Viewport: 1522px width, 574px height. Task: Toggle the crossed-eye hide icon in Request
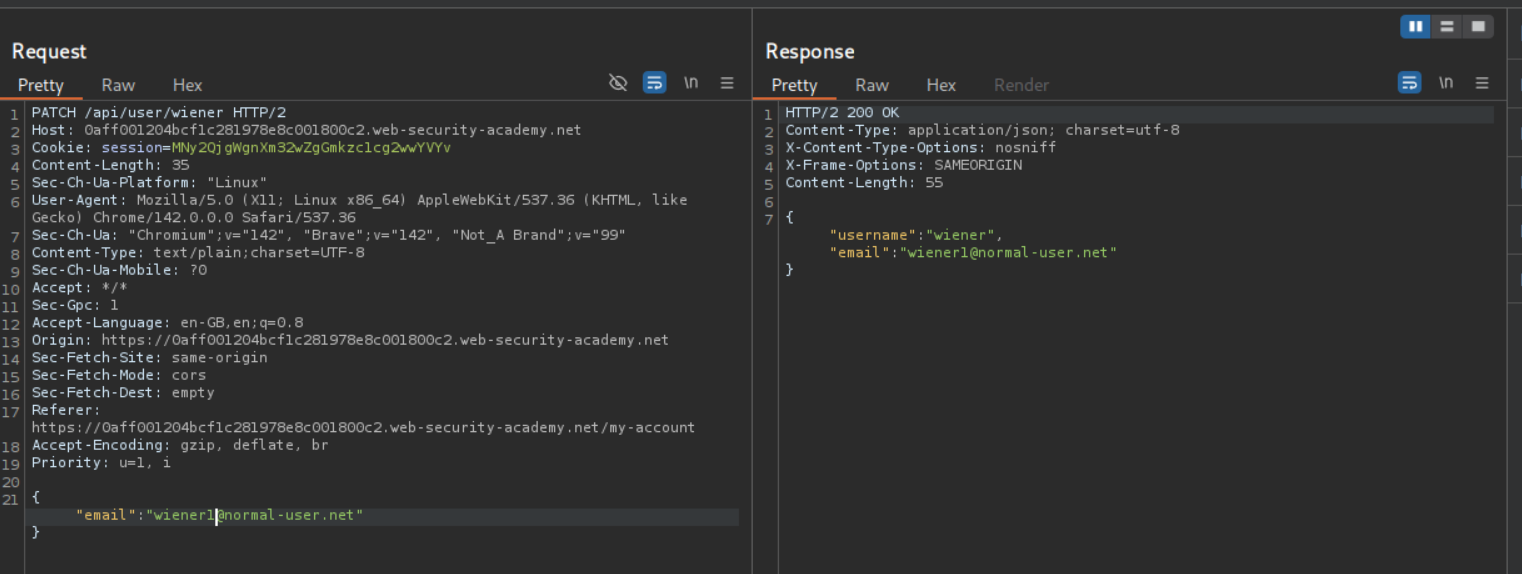(618, 83)
